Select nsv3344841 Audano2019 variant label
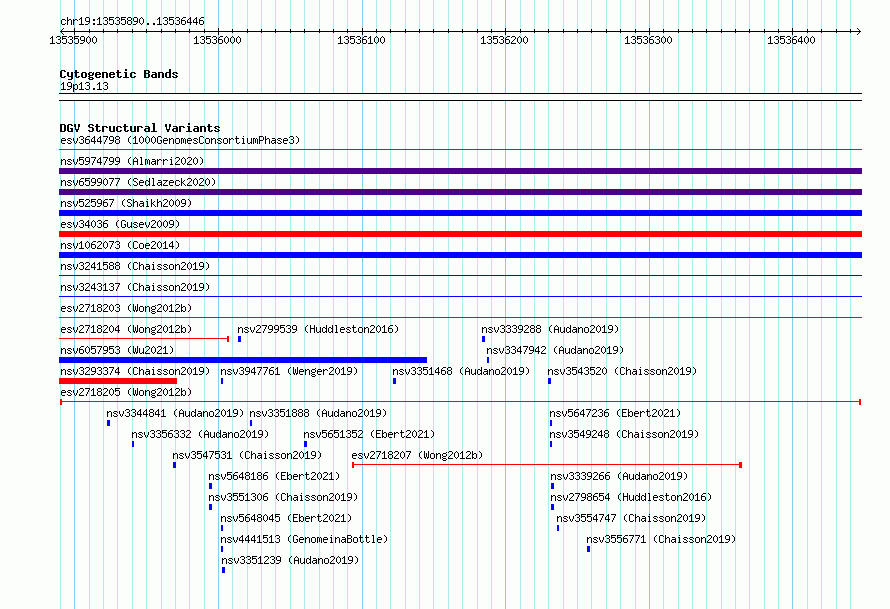Image resolution: width=890 pixels, height=609 pixels. (x=175, y=413)
